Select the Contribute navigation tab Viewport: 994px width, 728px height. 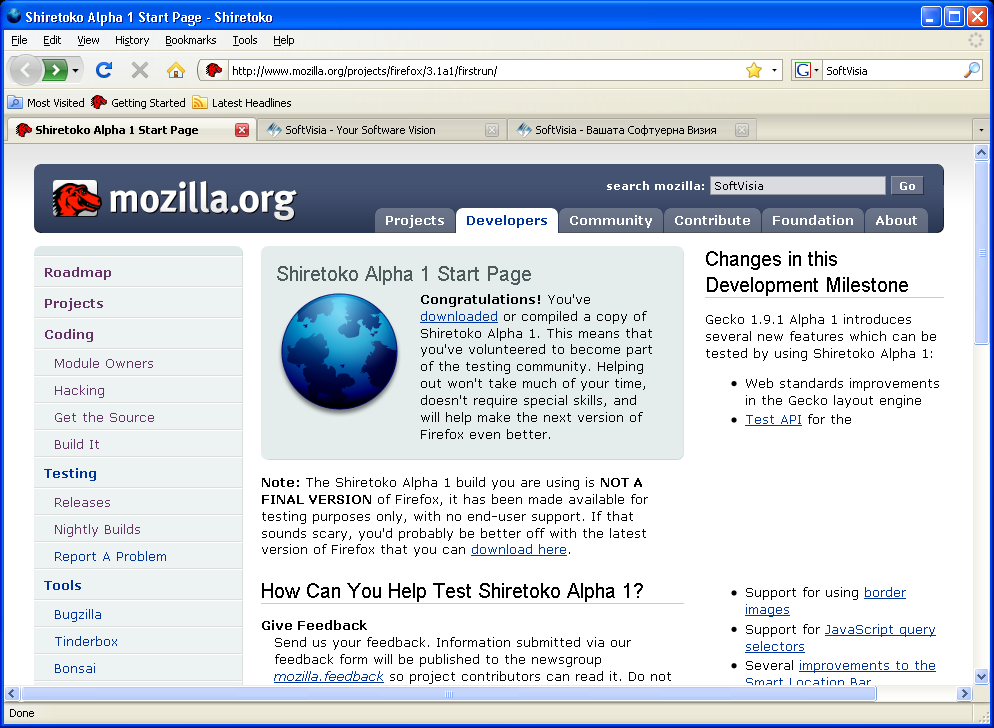(712, 221)
